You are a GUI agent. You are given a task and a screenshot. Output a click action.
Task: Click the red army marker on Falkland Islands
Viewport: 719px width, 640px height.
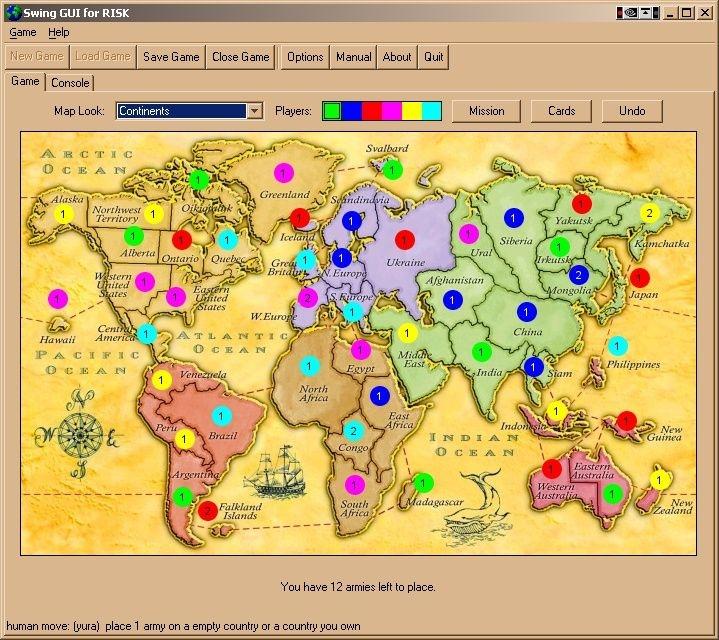coord(207,511)
